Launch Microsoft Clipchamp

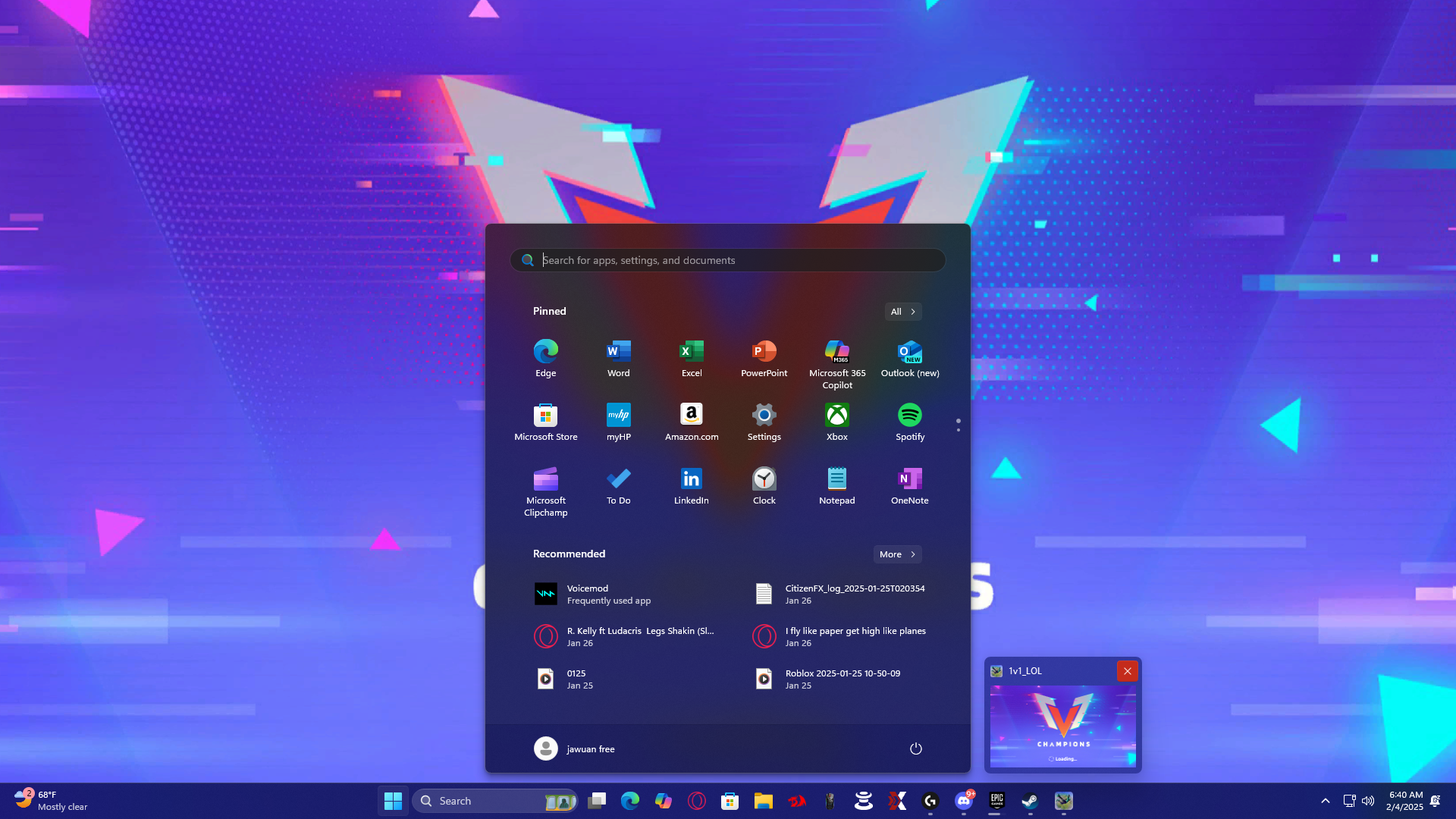[x=545, y=491]
